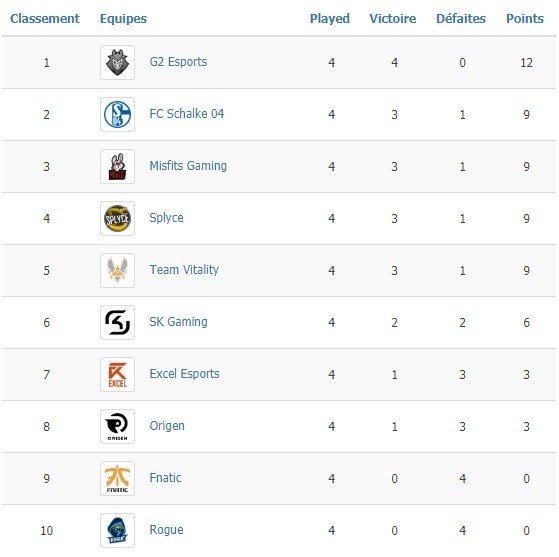559x557 pixels.
Task: Select the Rogue team logo
Action: pyautogui.click(x=117, y=531)
